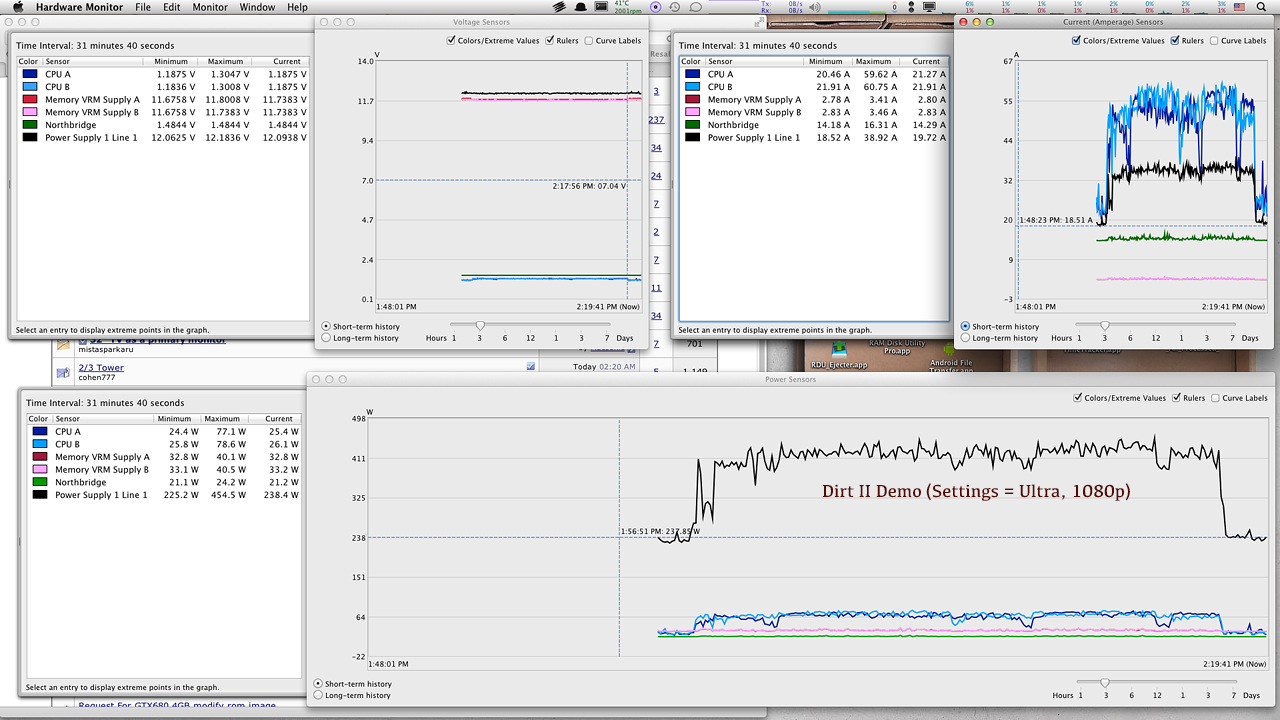
Task: Select Long-term history in Power Sensors
Action: click(x=319, y=695)
